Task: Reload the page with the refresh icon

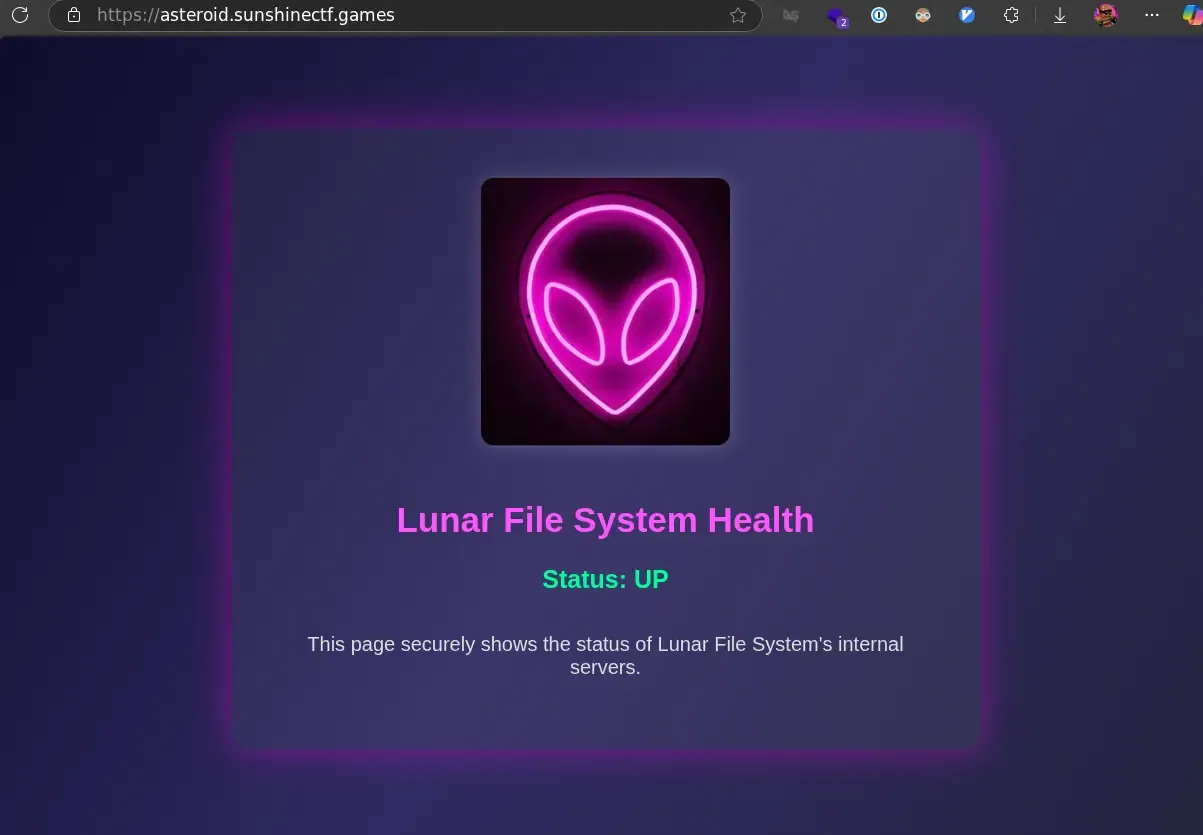Action: pyautogui.click(x=19, y=15)
